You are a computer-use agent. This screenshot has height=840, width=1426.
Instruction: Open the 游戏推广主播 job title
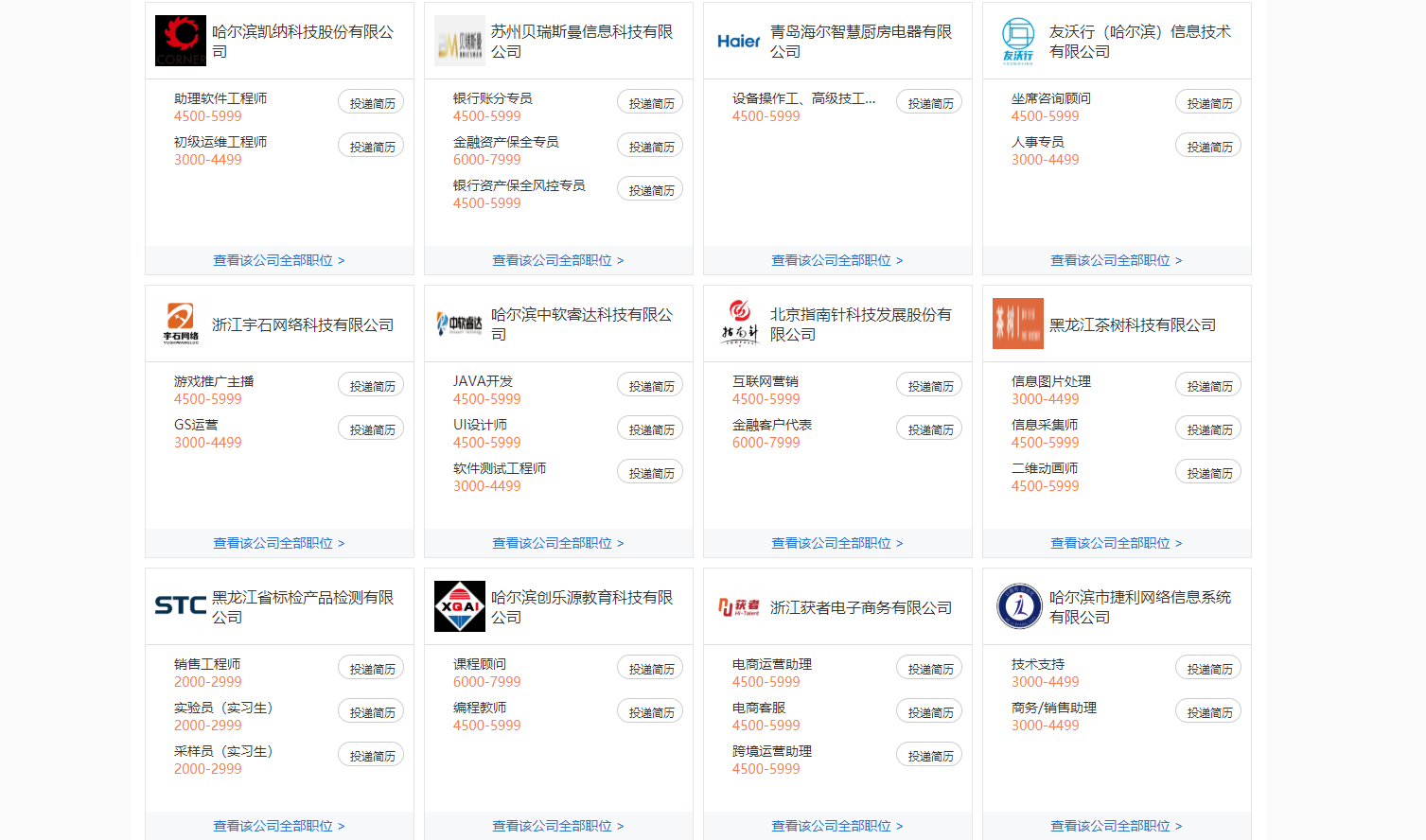[214, 381]
